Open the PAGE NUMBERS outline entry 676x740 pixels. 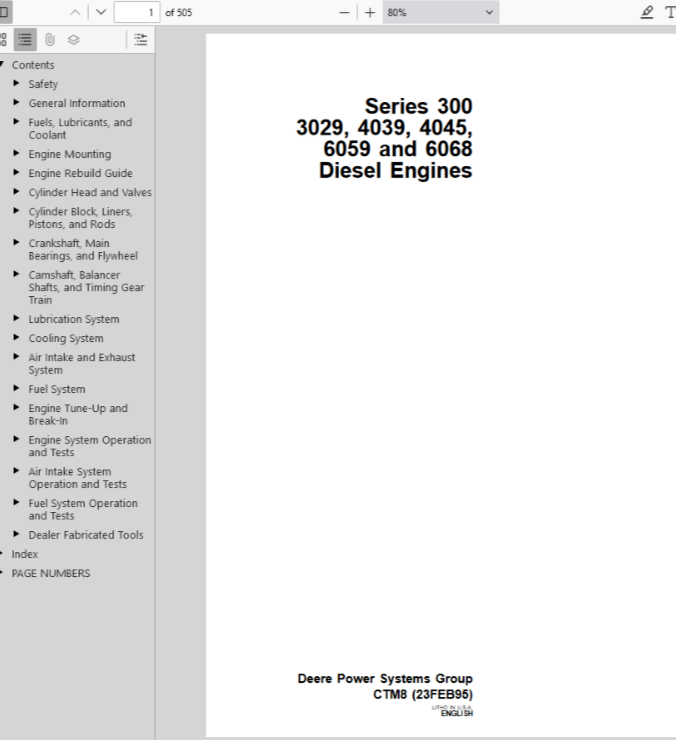click(51, 573)
